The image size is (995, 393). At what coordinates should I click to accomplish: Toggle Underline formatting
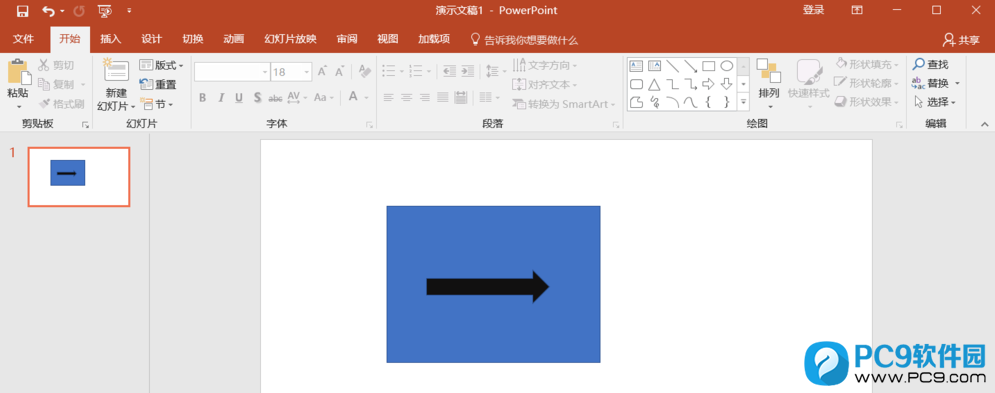pos(239,98)
